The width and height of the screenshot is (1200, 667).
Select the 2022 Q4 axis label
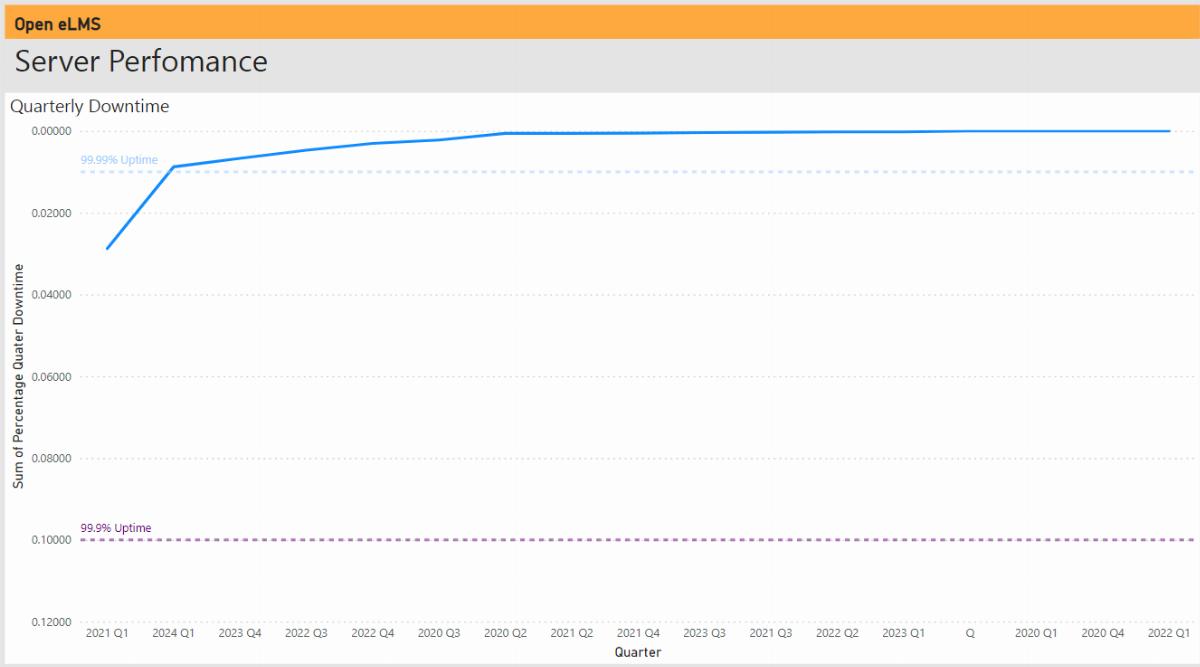click(373, 634)
